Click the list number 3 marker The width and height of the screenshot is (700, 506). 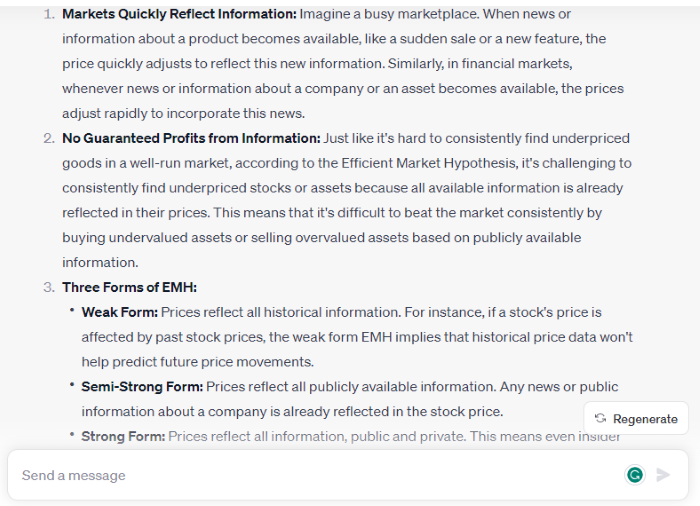(49, 287)
